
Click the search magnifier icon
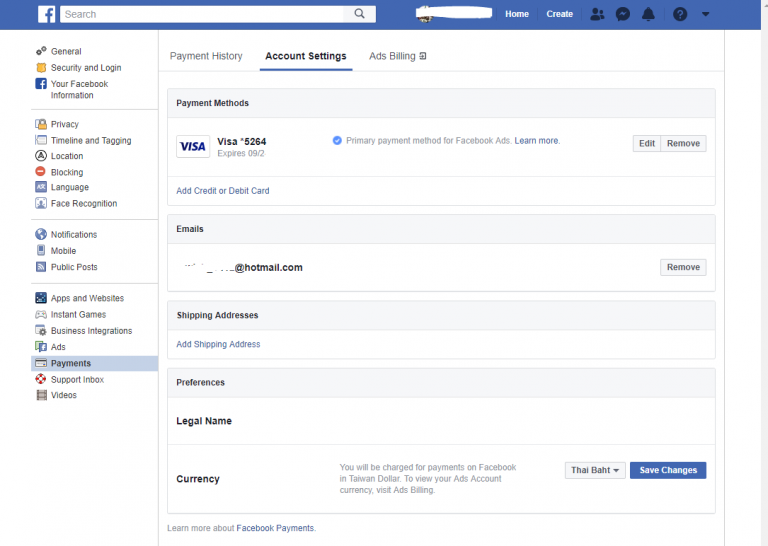click(360, 14)
